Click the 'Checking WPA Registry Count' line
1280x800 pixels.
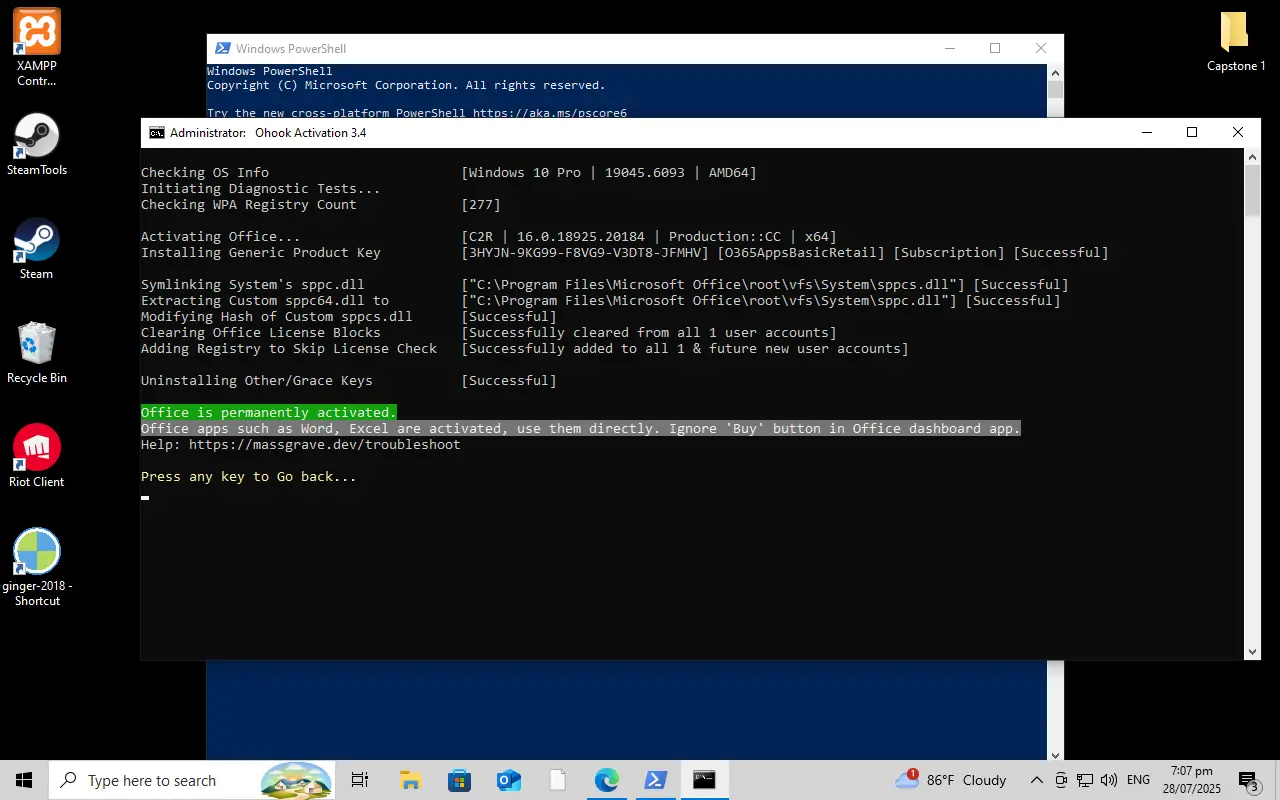coord(249,204)
